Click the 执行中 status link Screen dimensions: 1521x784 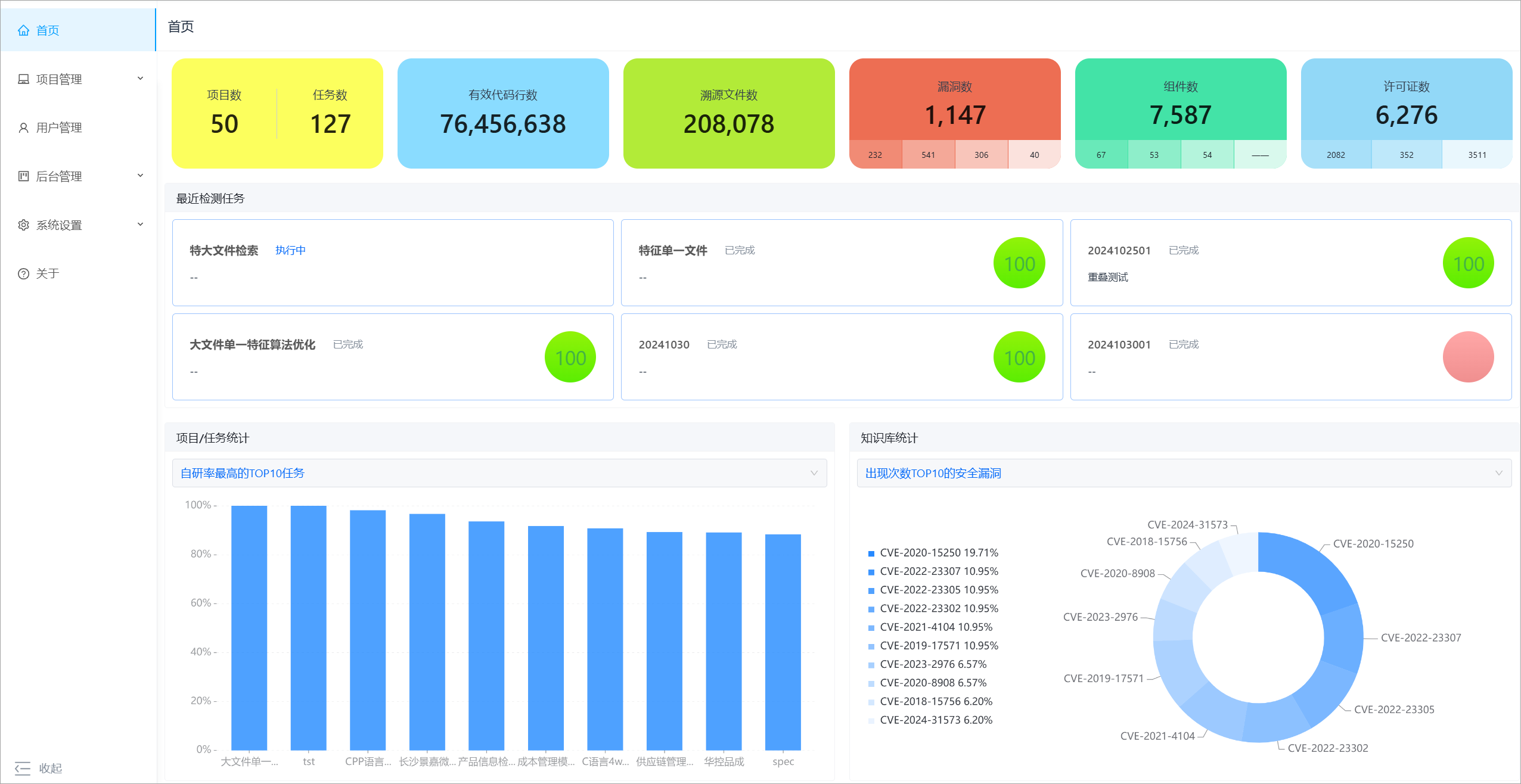(x=290, y=251)
